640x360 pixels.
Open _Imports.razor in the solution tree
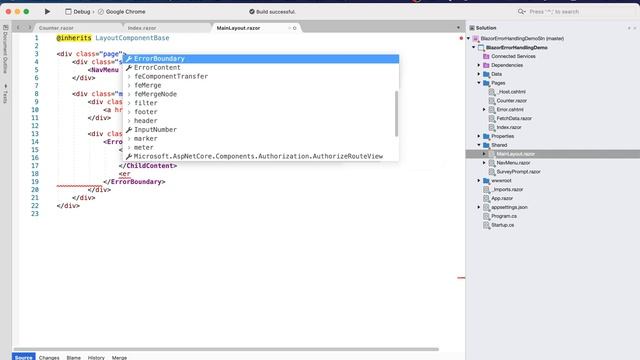pos(507,189)
